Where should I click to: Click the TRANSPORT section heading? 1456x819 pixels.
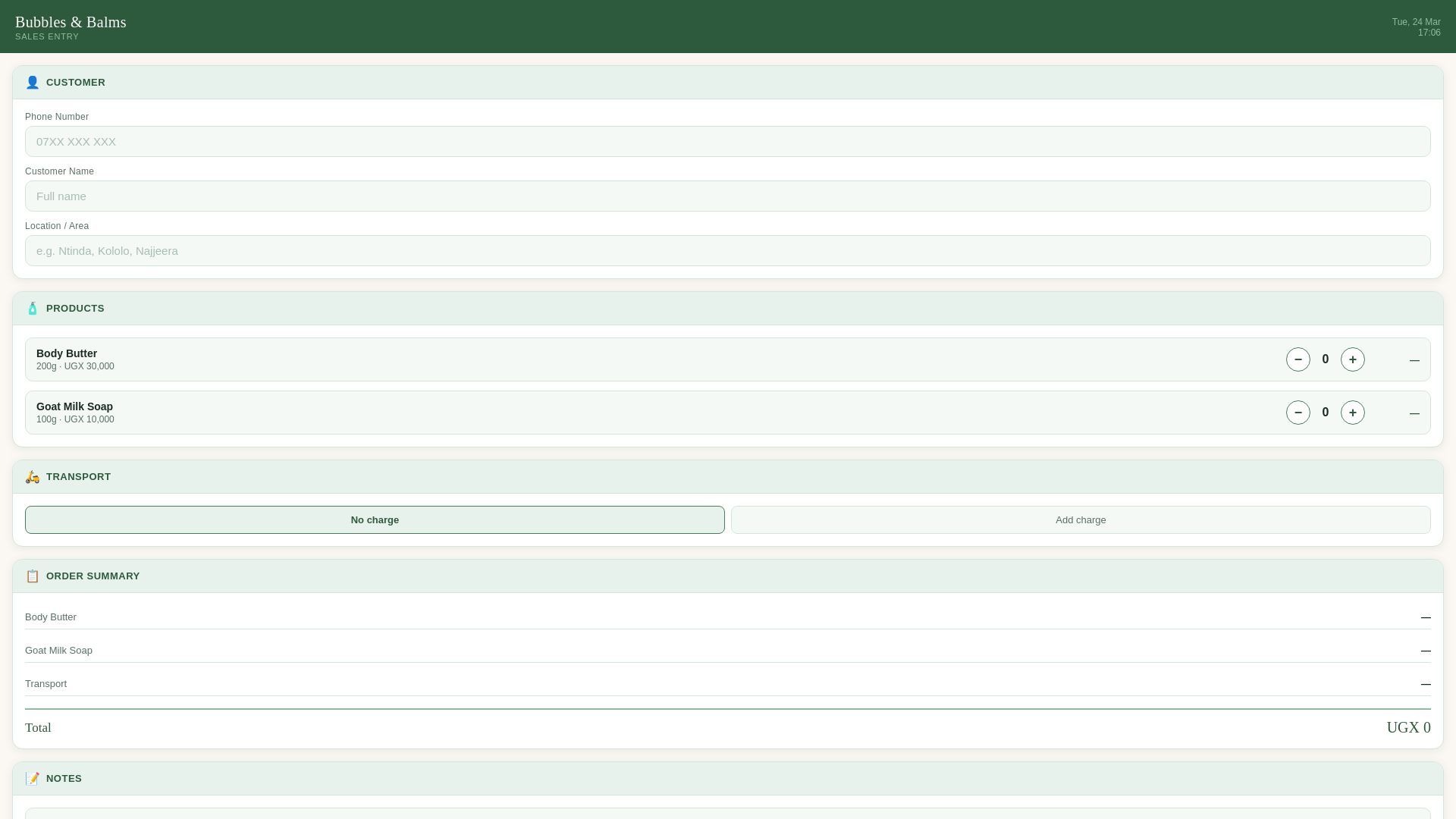click(x=78, y=477)
